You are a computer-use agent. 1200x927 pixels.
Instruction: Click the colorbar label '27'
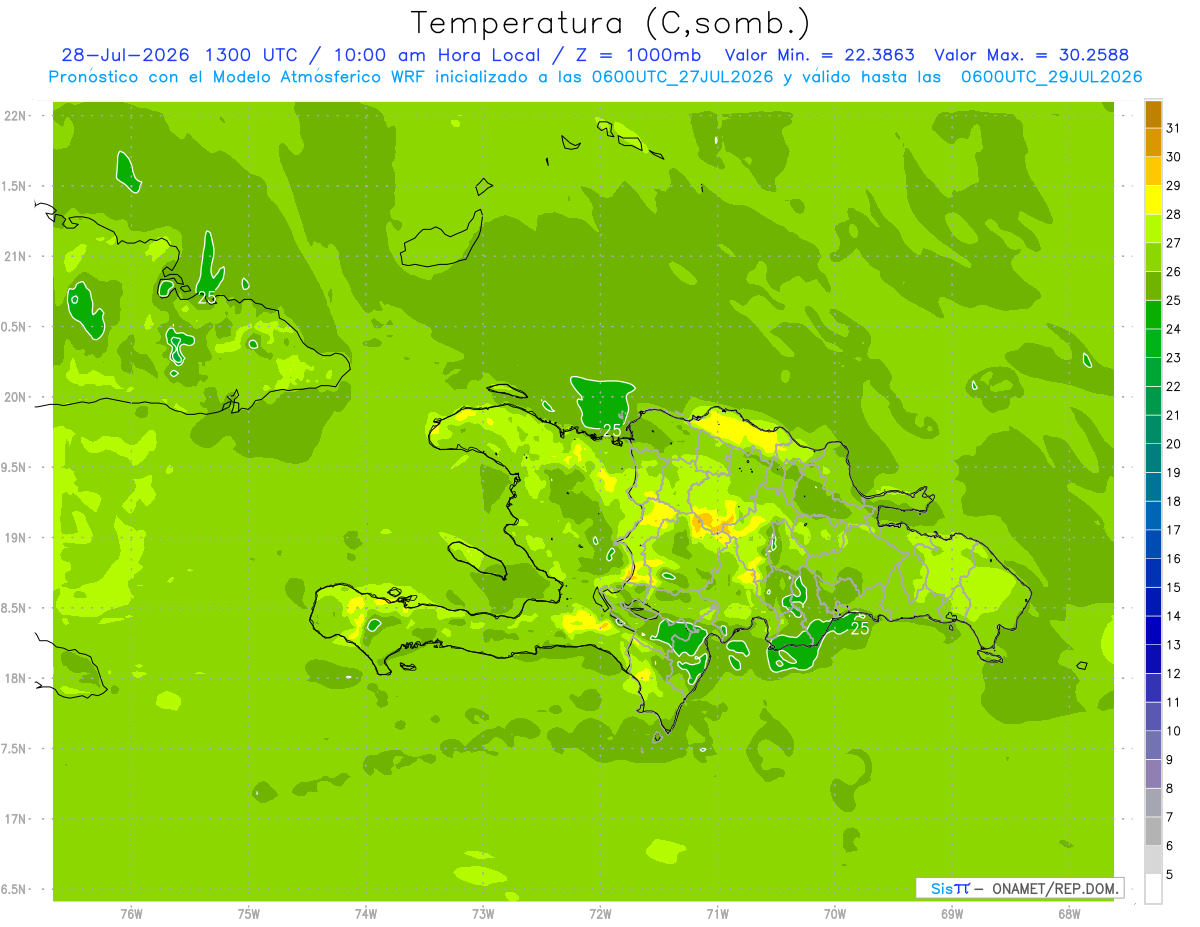click(x=1174, y=243)
